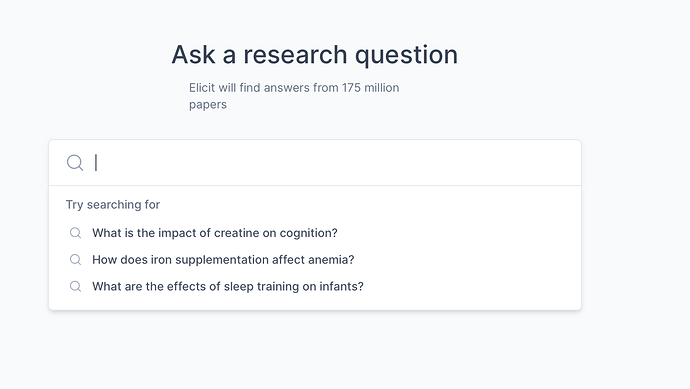Choose "What are the effects of sleep training on infants?"
Image resolution: width=690 pixels, height=389 pixels.
click(x=228, y=286)
